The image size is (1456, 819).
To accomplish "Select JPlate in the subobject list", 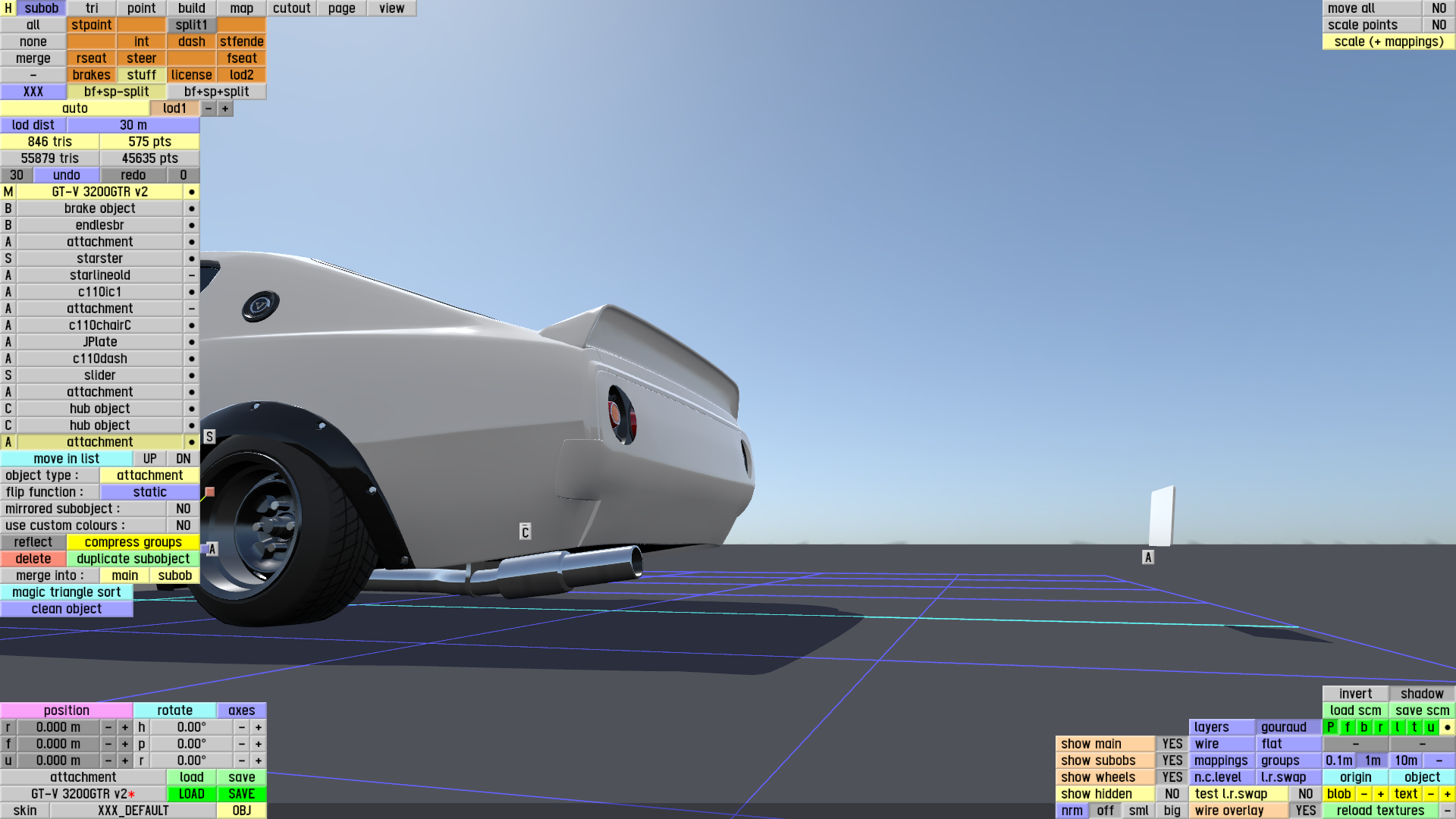I will coord(99,342).
